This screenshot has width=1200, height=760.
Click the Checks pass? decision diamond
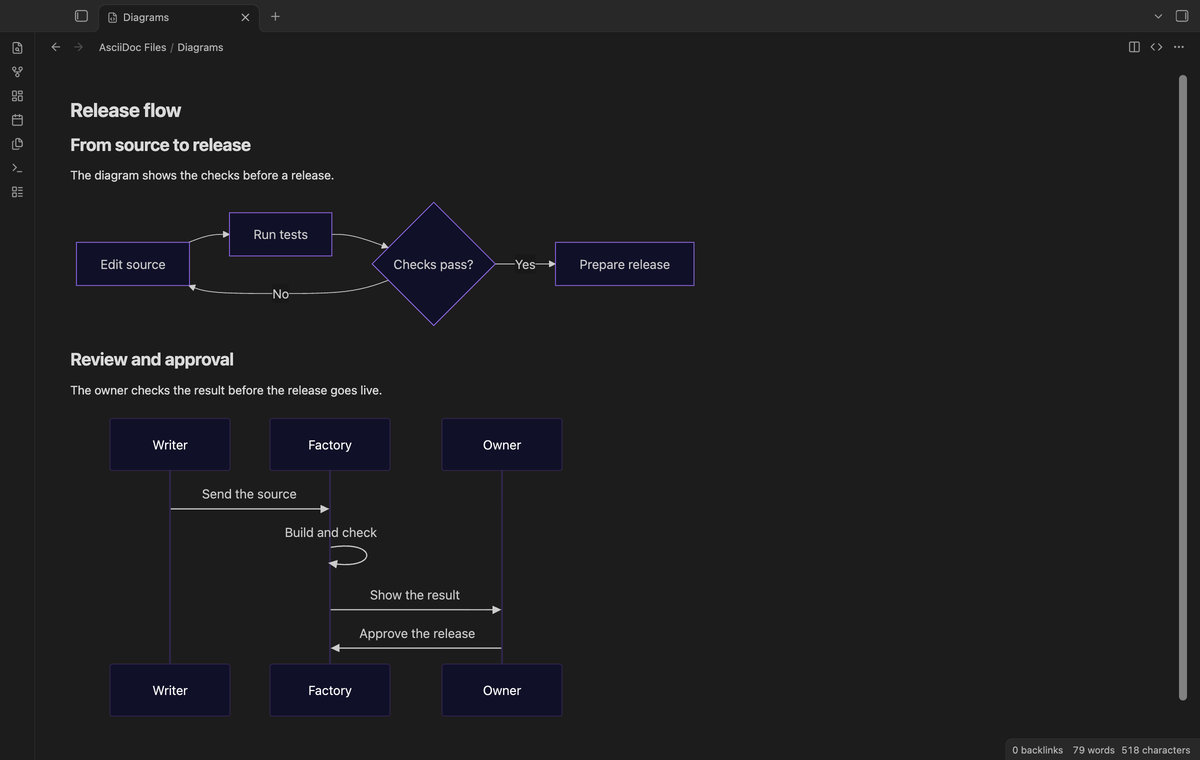click(x=433, y=264)
